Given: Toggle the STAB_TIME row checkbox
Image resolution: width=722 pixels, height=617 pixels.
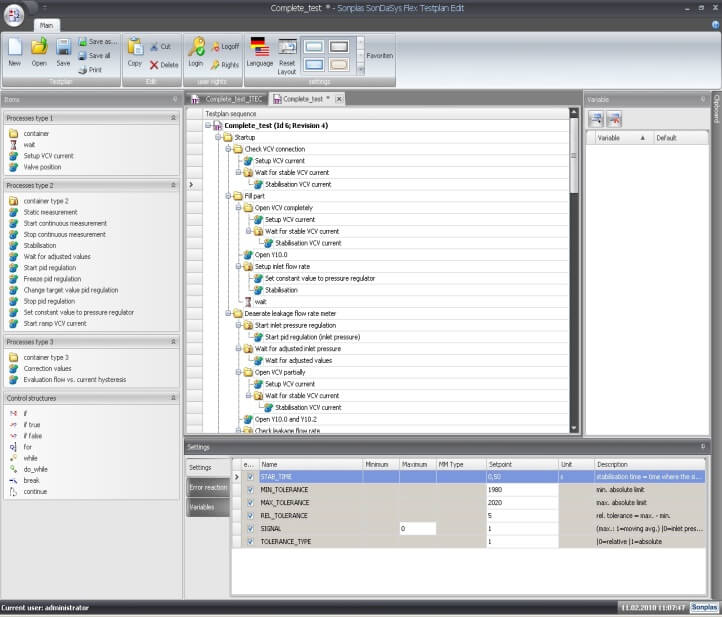Looking at the screenshot, I should click(x=250, y=477).
